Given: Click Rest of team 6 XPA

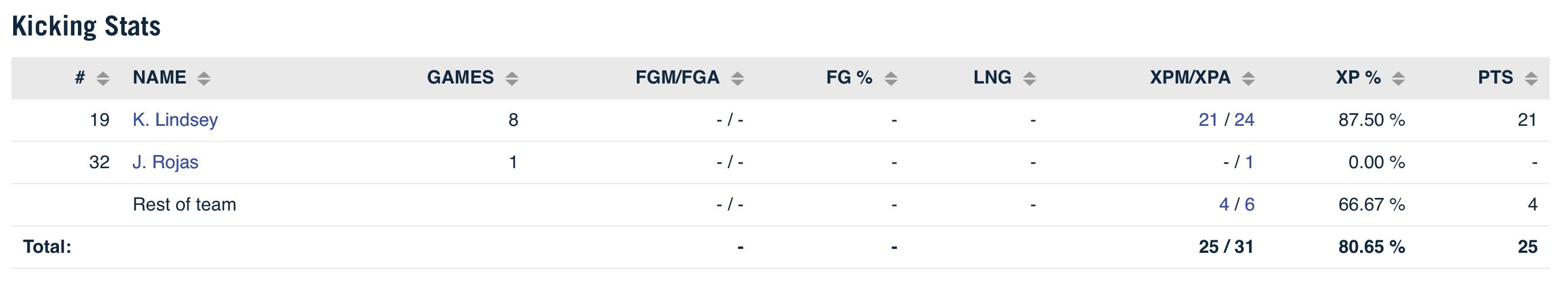Looking at the screenshot, I should [x=1250, y=204].
